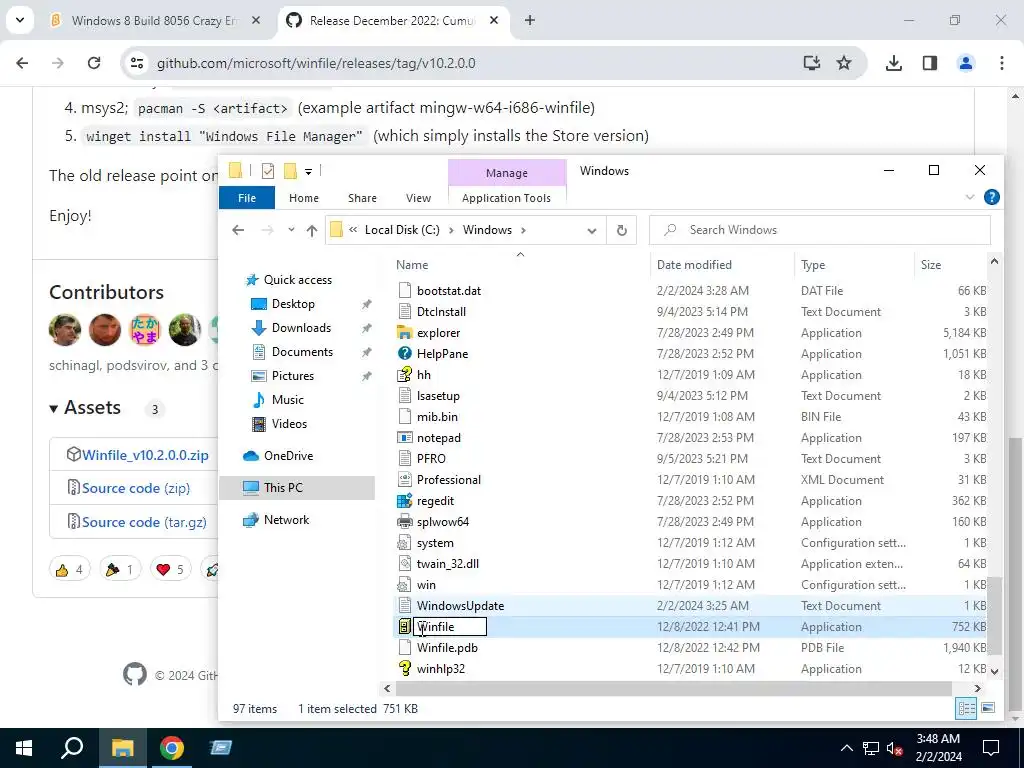Viewport: 1024px width, 768px height.
Task: Go up one folder level in Explorer
Action: click(x=312, y=230)
